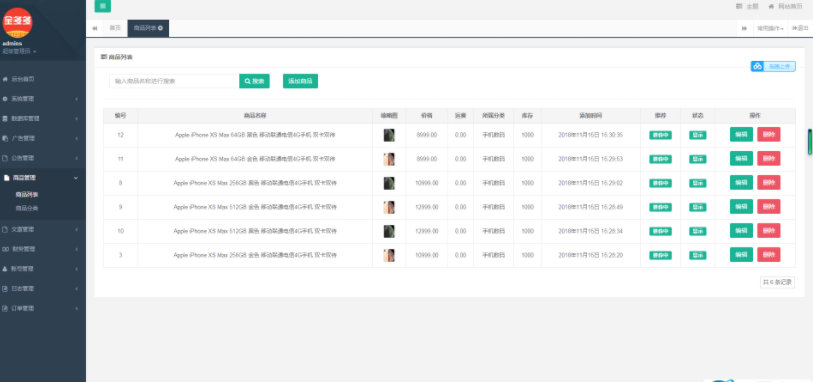Click the 商品名称 column header

(255, 116)
